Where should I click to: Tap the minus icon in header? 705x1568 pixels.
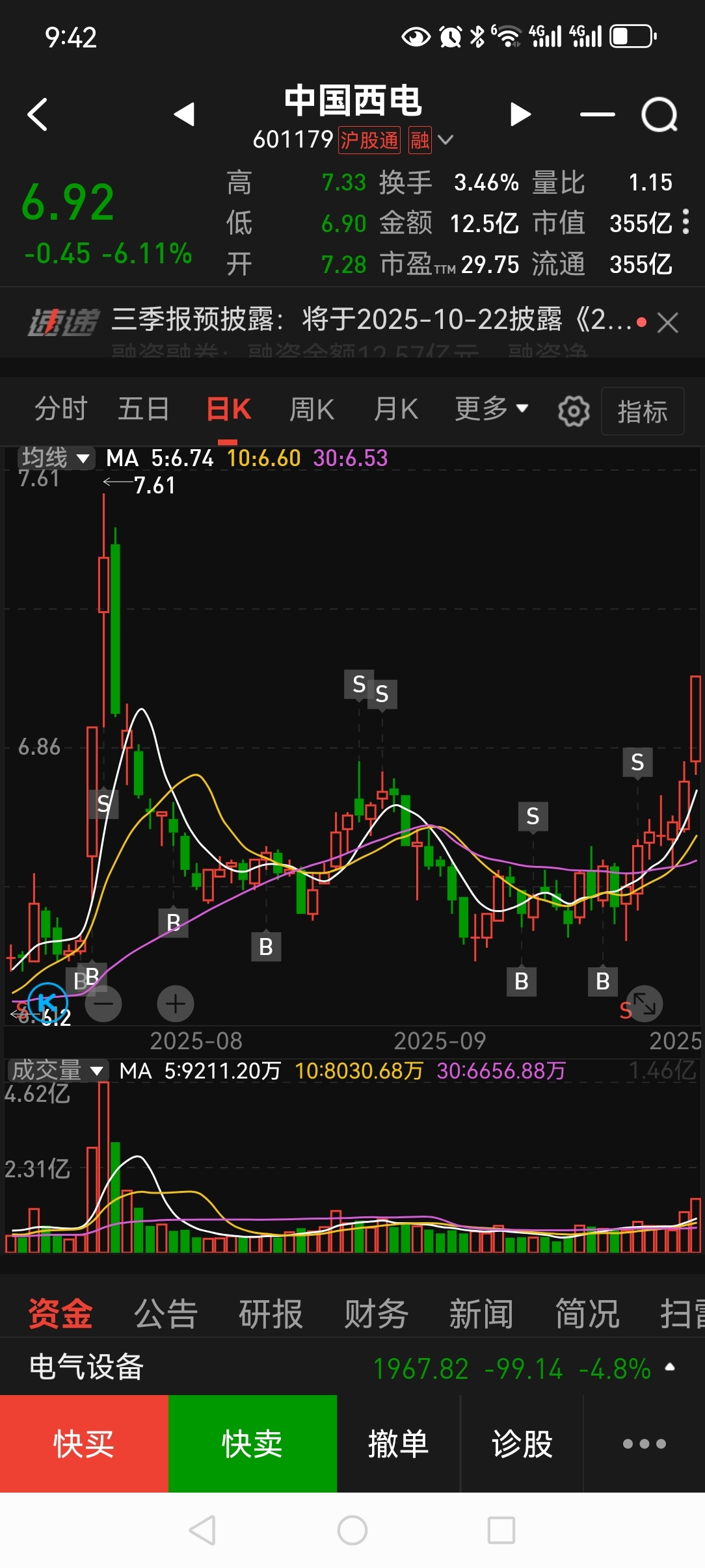point(597,114)
